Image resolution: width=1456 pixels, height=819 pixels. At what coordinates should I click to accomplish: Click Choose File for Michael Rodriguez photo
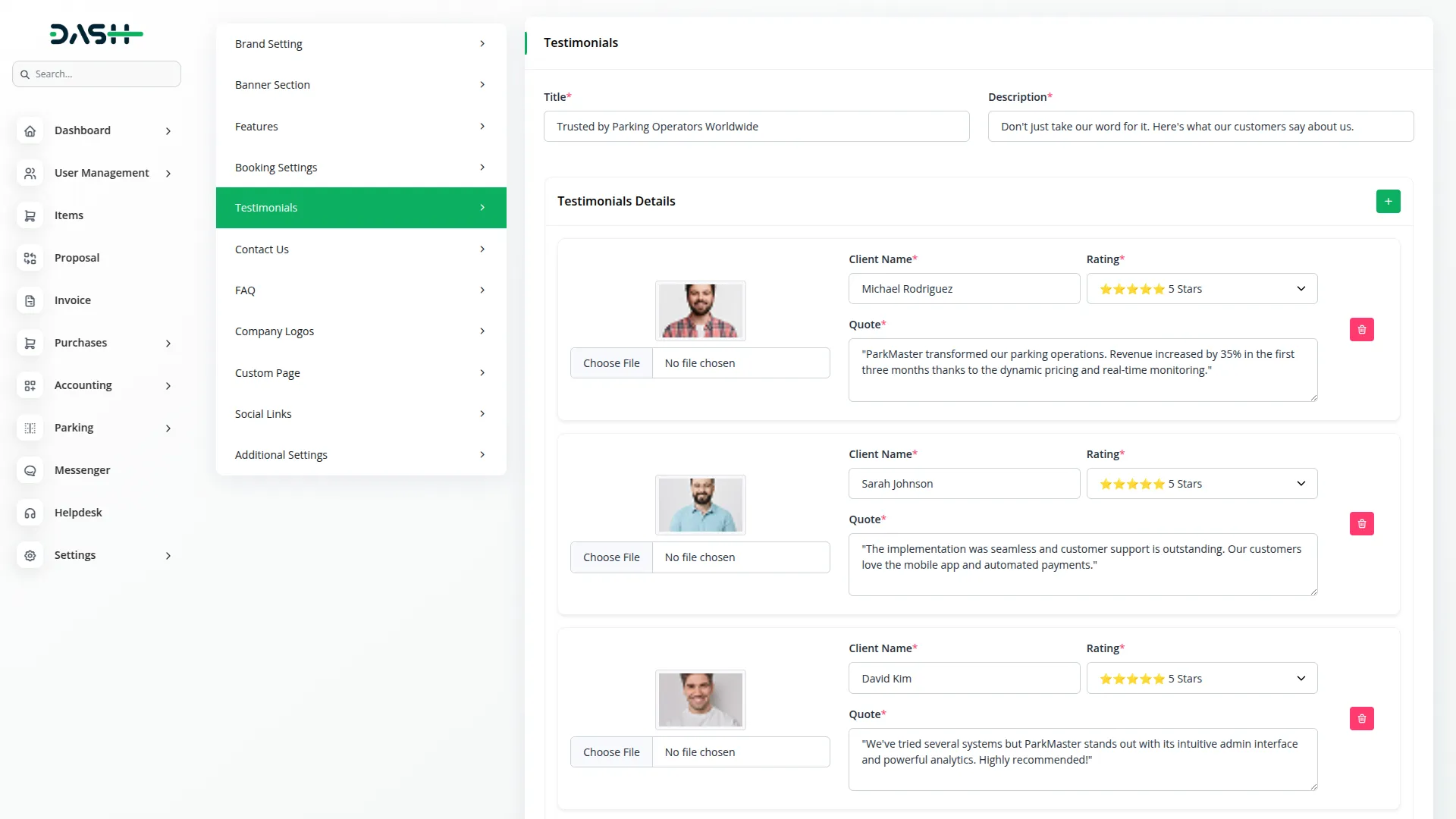point(611,363)
